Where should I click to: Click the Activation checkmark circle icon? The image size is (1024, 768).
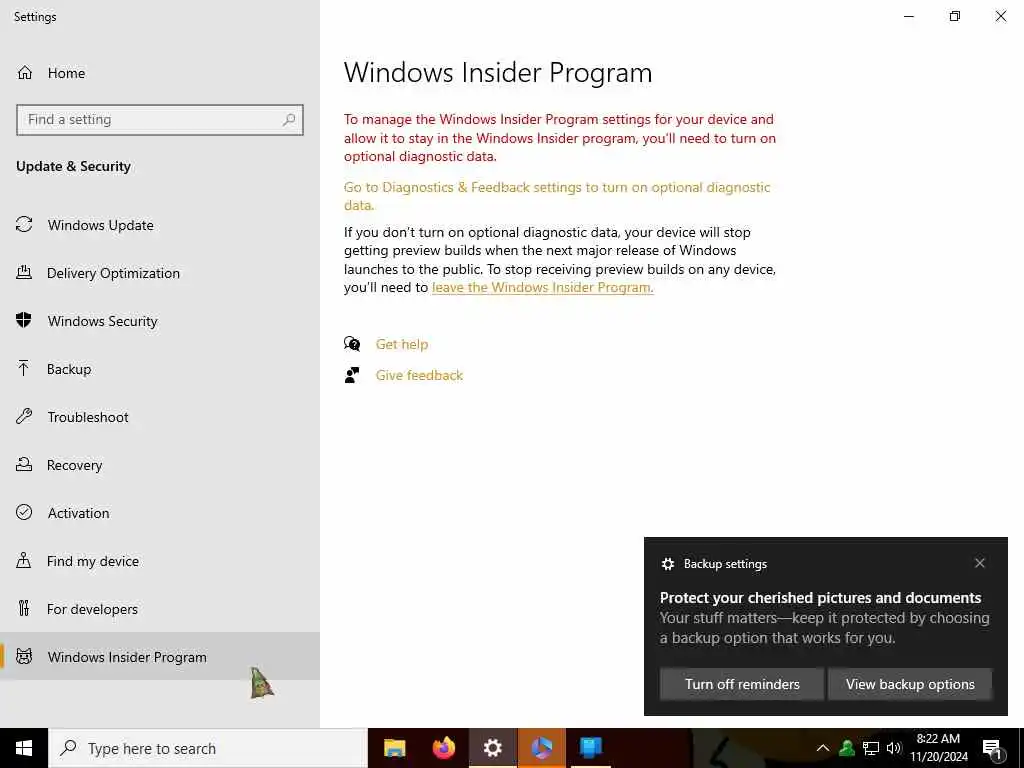24,513
